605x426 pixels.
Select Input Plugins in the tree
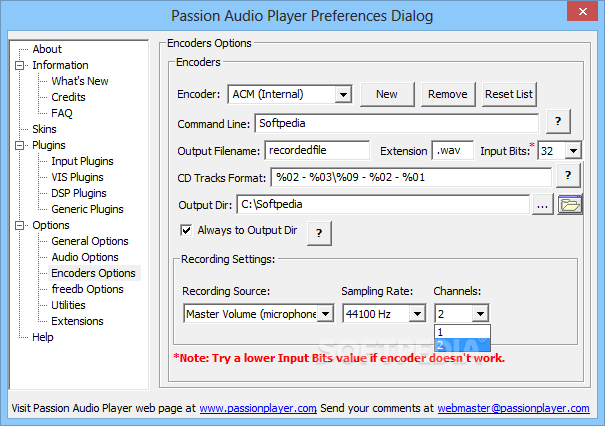(82, 161)
